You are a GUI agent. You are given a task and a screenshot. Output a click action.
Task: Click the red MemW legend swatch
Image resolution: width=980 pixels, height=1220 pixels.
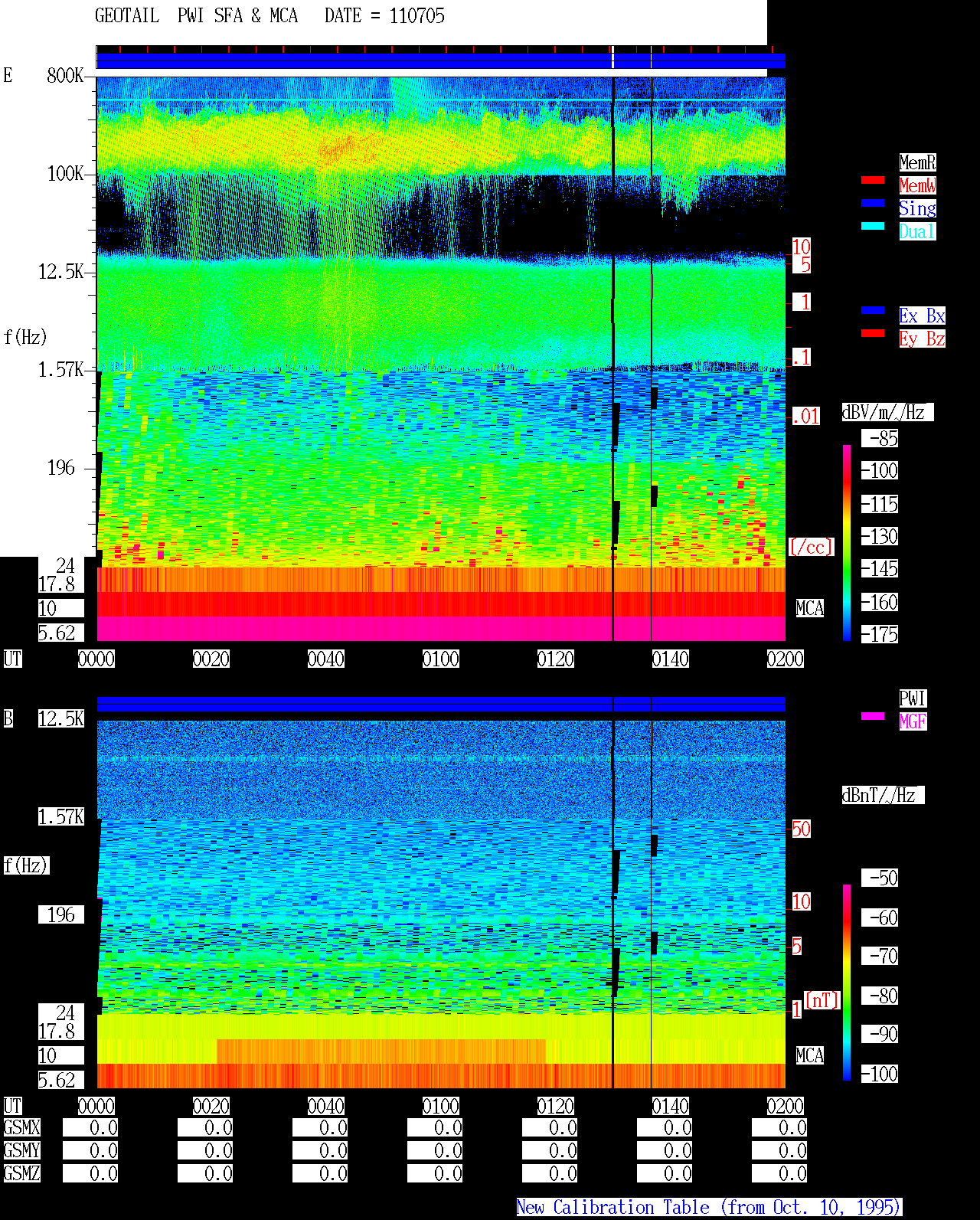[873, 180]
